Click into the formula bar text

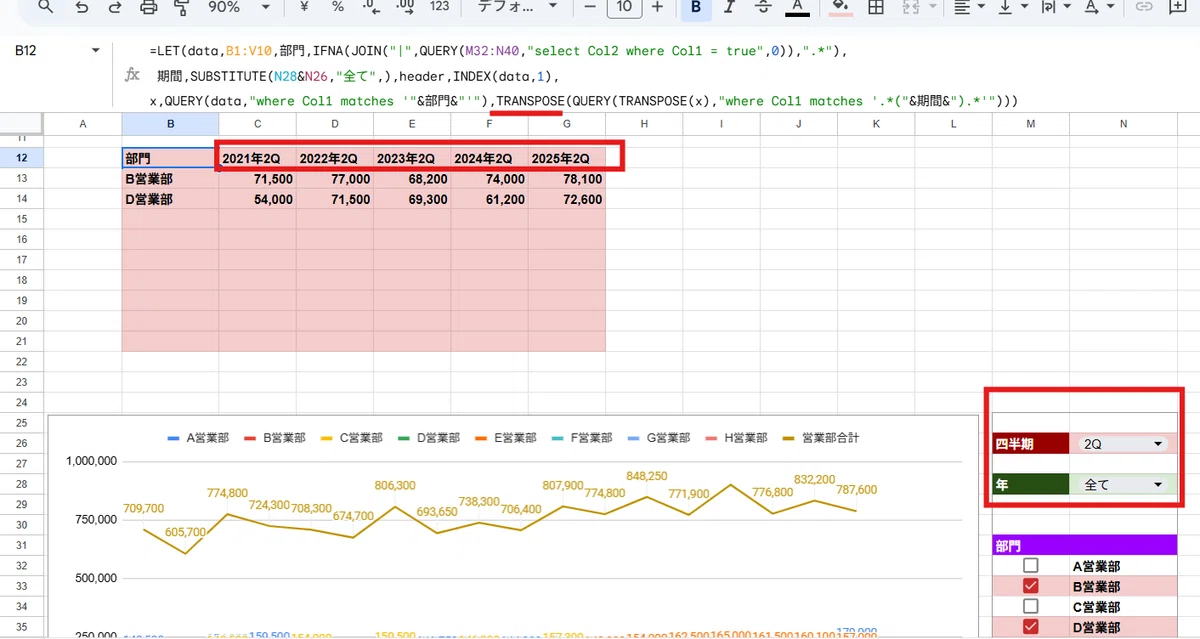pyautogui.click(x=582, y=75)
